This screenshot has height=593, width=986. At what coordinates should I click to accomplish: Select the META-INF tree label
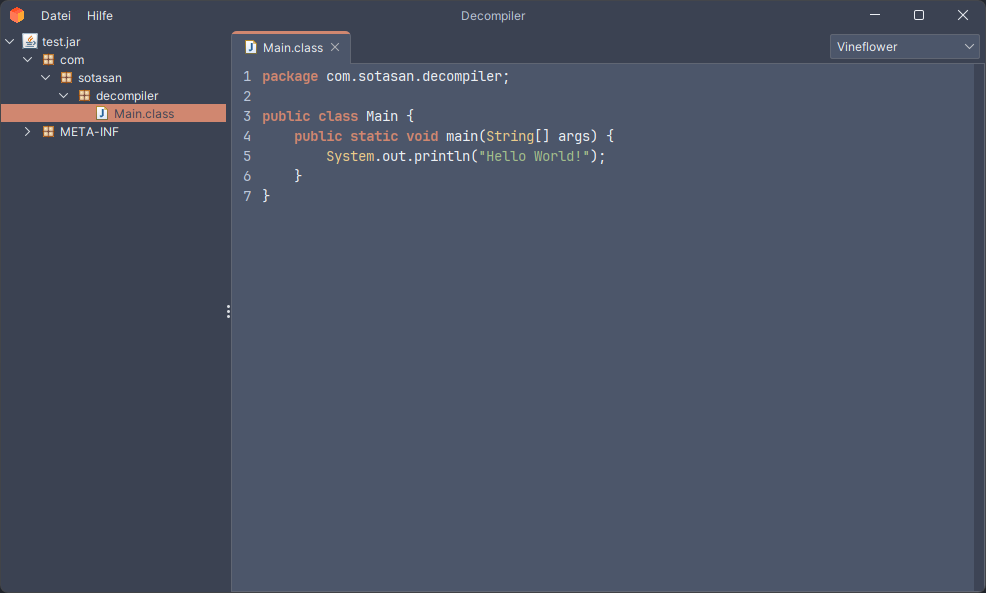(89, 131)
